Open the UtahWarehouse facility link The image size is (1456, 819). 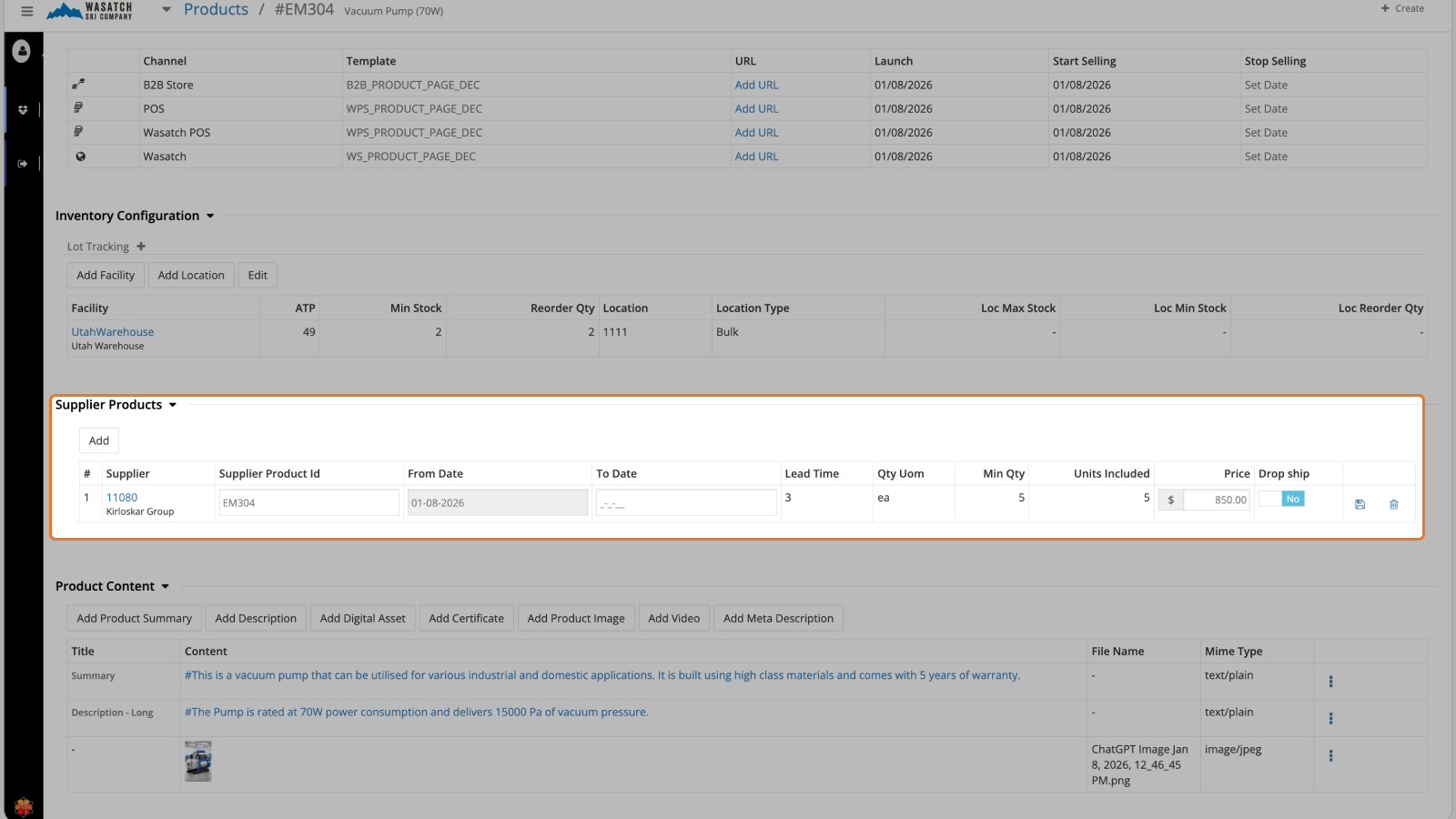tap(112, 331)
